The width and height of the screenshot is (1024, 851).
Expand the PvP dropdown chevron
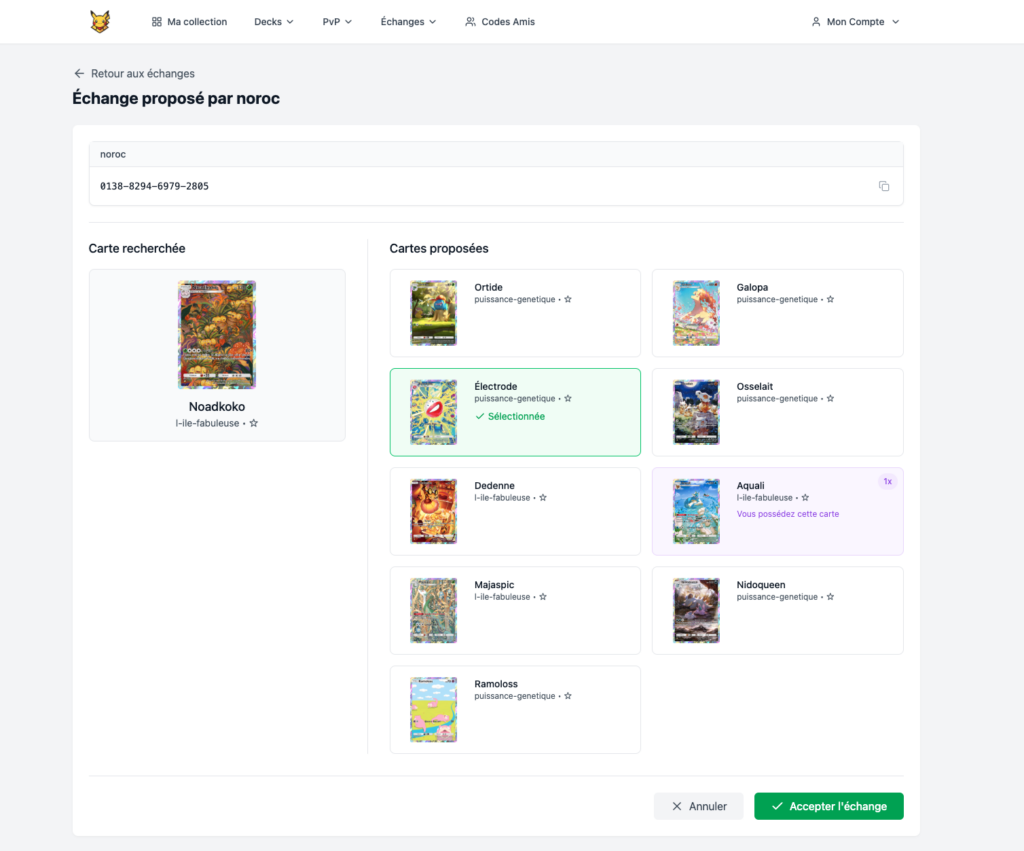click(348, 22)
